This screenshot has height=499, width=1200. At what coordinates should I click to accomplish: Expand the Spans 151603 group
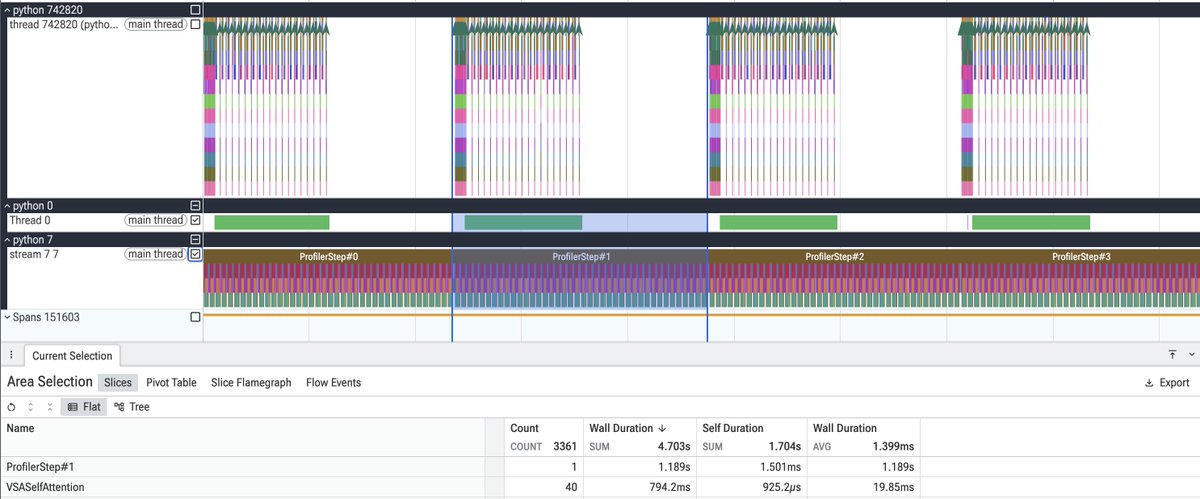pos(7,317)
